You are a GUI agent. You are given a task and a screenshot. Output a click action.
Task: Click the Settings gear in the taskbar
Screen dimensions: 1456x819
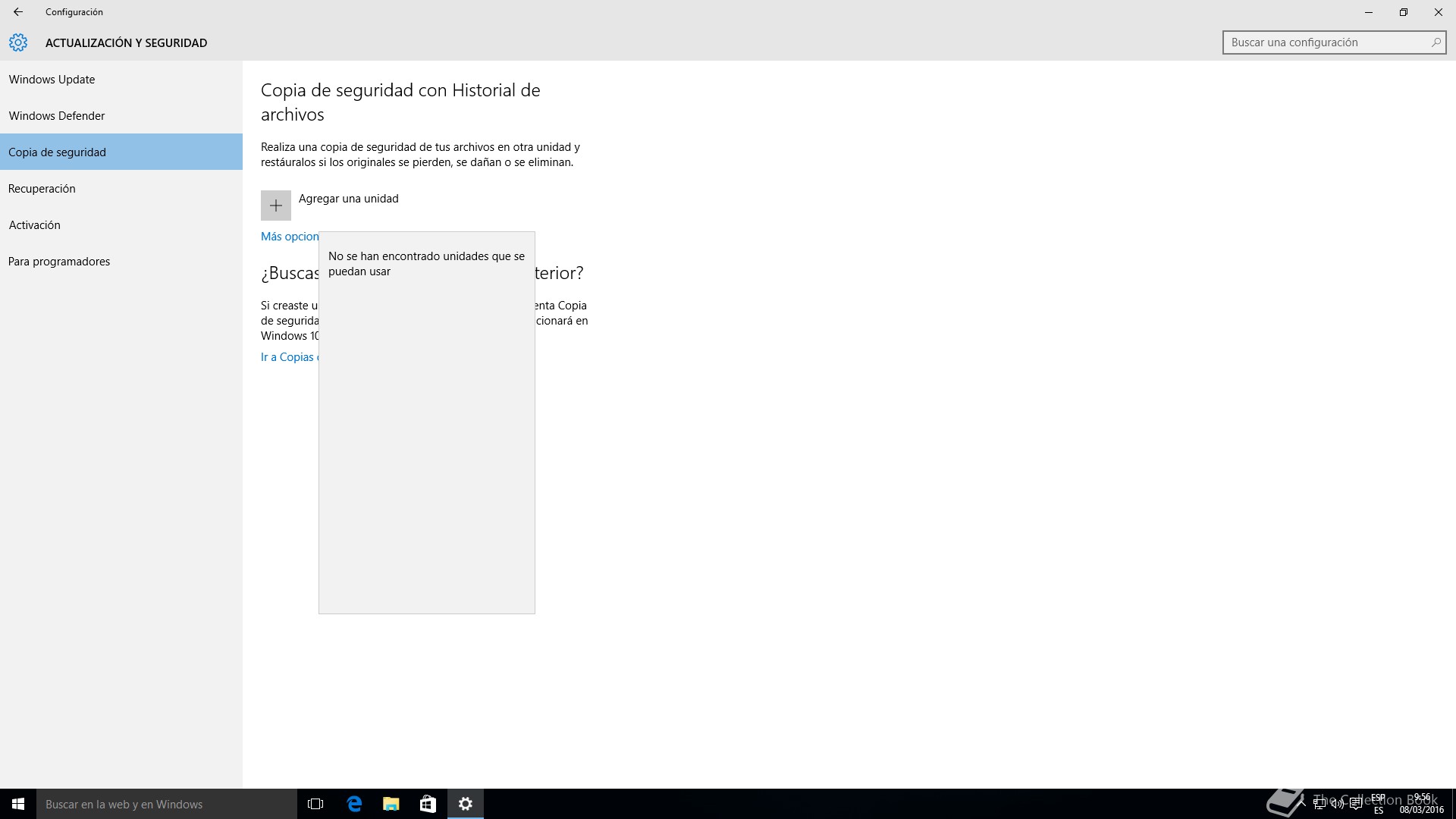[466, 804]
